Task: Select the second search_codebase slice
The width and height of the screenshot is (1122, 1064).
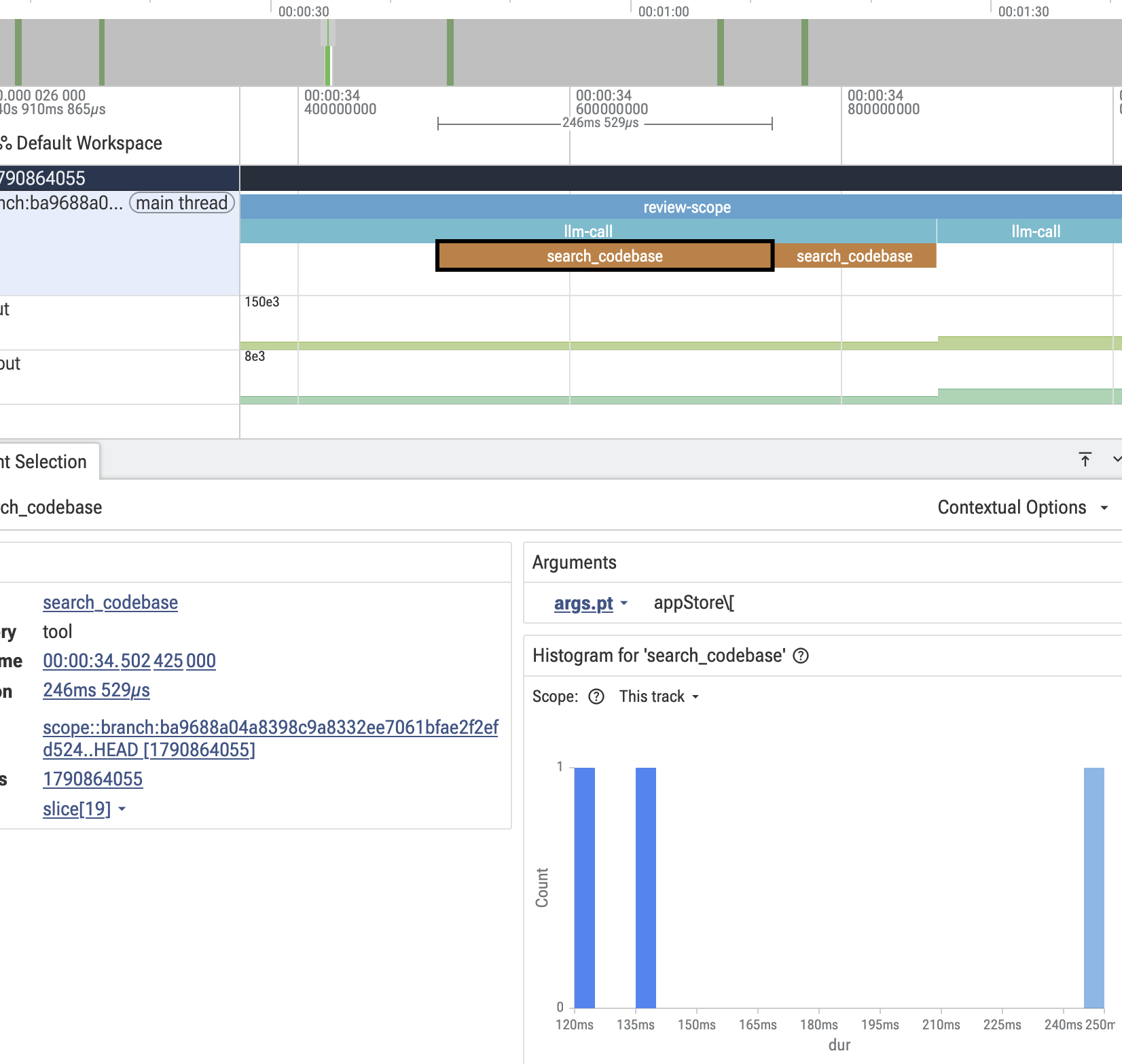Action: tap(854, 256)
